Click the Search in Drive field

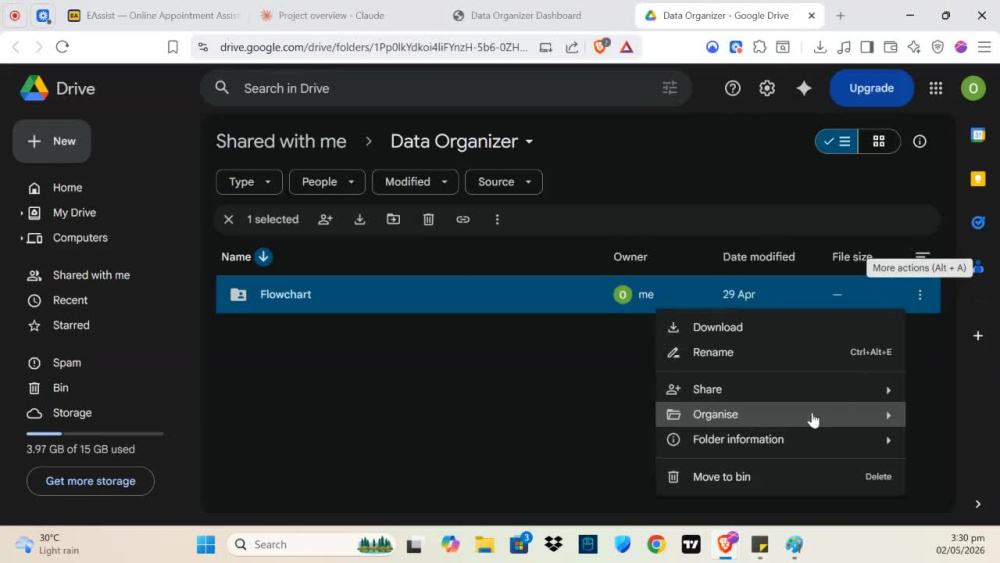tap(446, 88)
